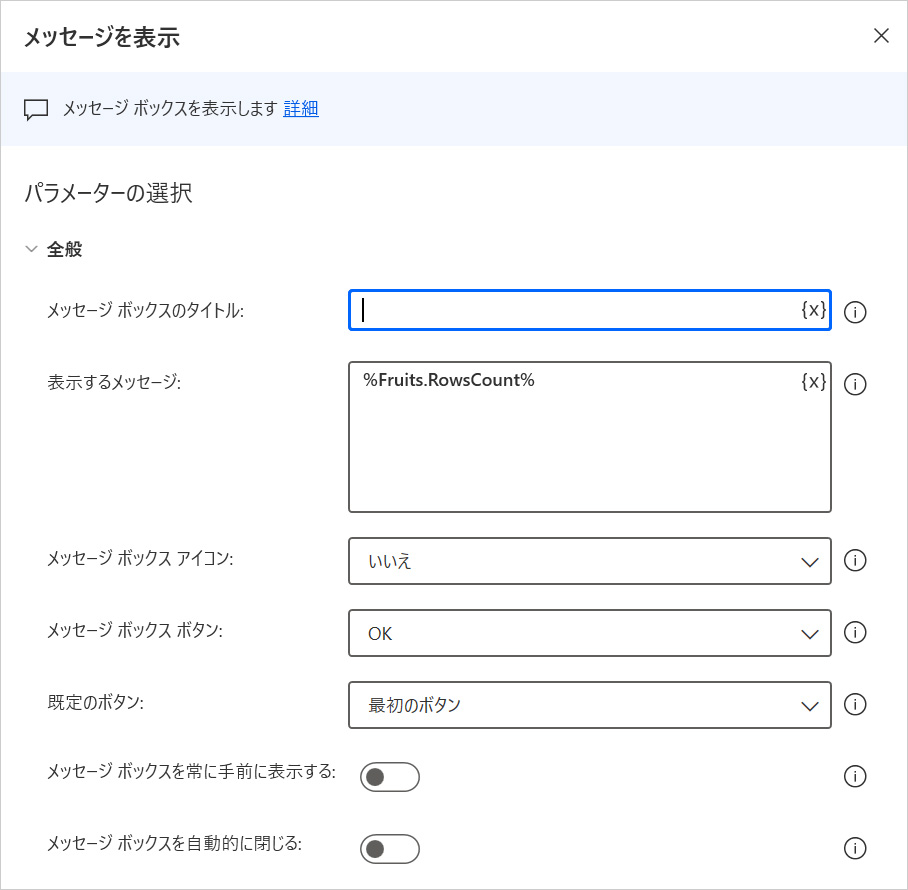Viewport: 908px width, 890px height.
Task: Click the message box speech bubble icon
Action: (x=36, y=110)
